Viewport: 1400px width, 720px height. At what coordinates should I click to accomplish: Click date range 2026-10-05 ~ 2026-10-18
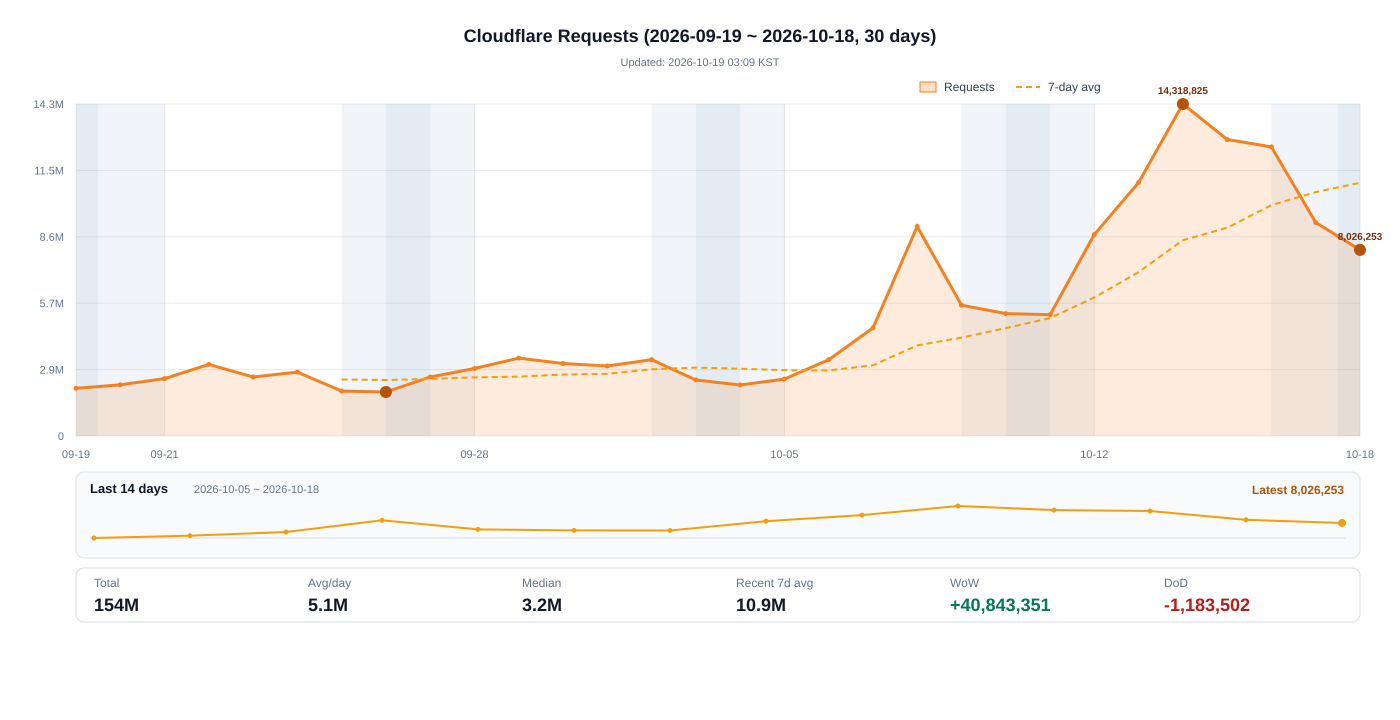256,489
